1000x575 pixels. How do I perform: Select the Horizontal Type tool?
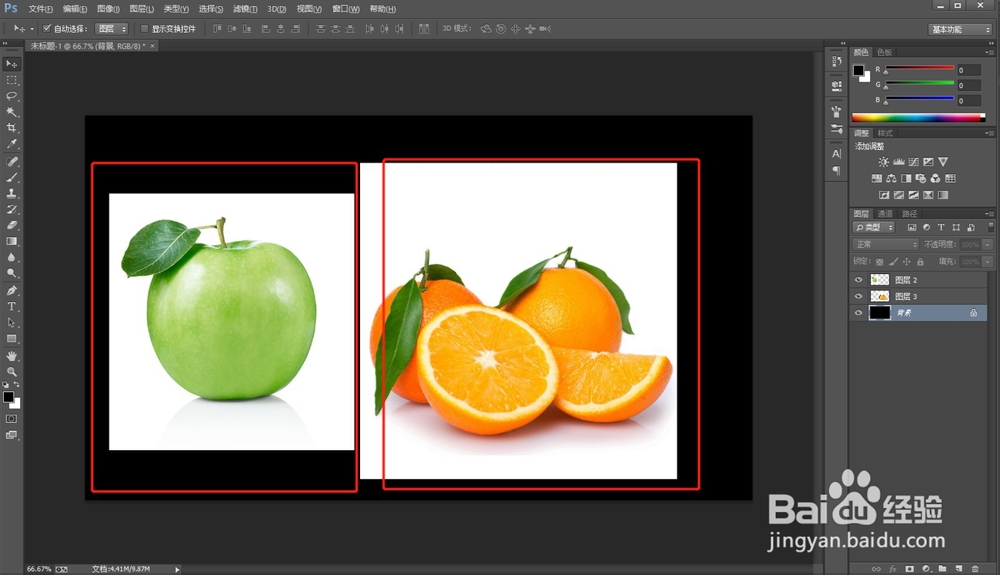point(11,306)
